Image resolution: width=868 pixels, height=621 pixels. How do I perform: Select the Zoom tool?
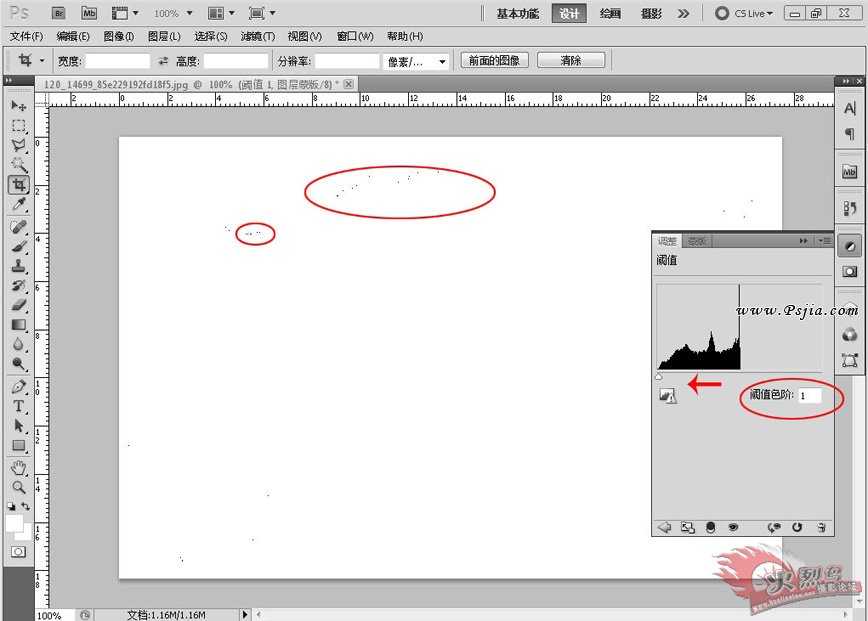(x=18, y=487)
